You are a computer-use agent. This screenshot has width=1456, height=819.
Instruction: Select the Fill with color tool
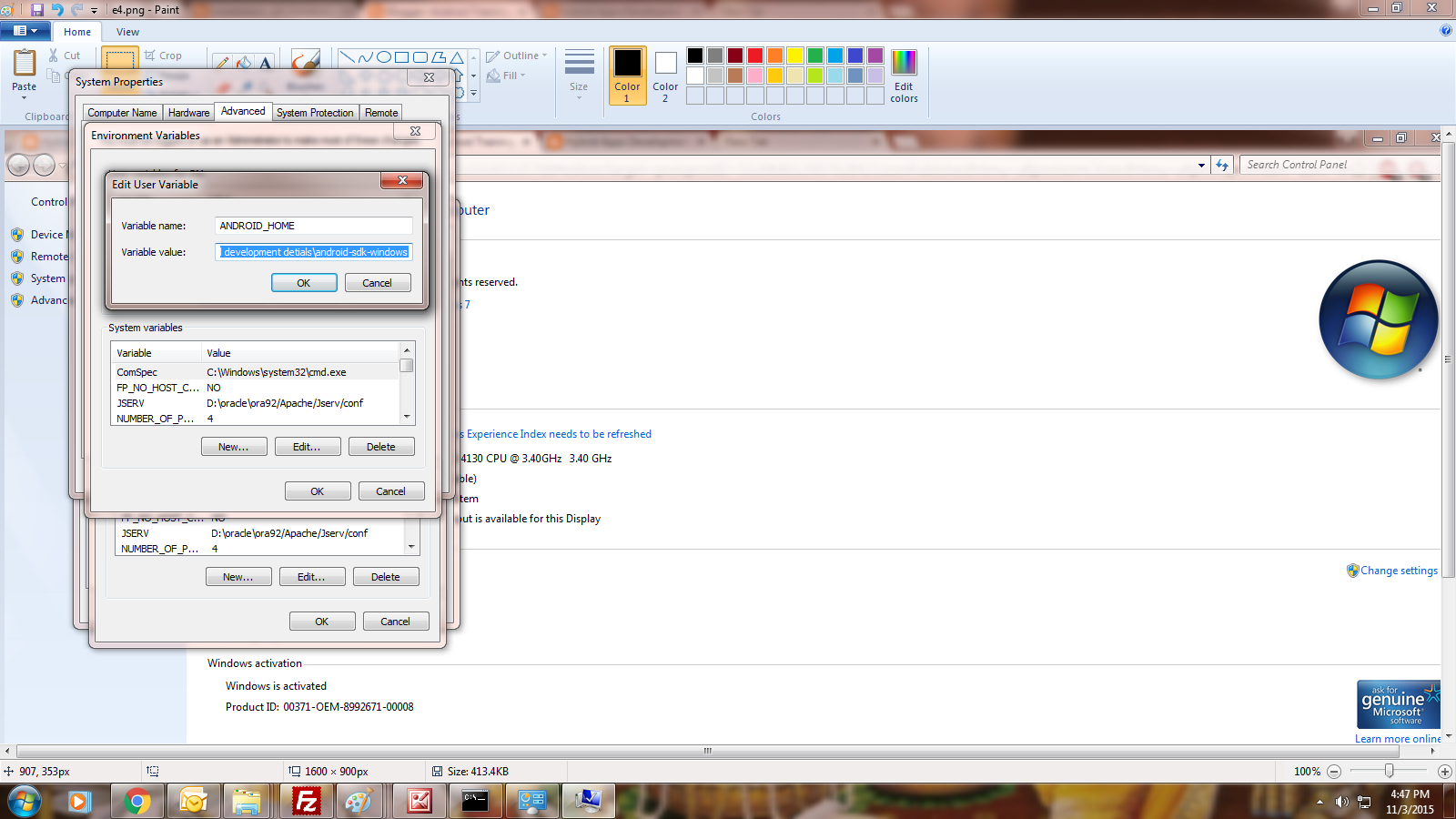click(x=243, y=62)
